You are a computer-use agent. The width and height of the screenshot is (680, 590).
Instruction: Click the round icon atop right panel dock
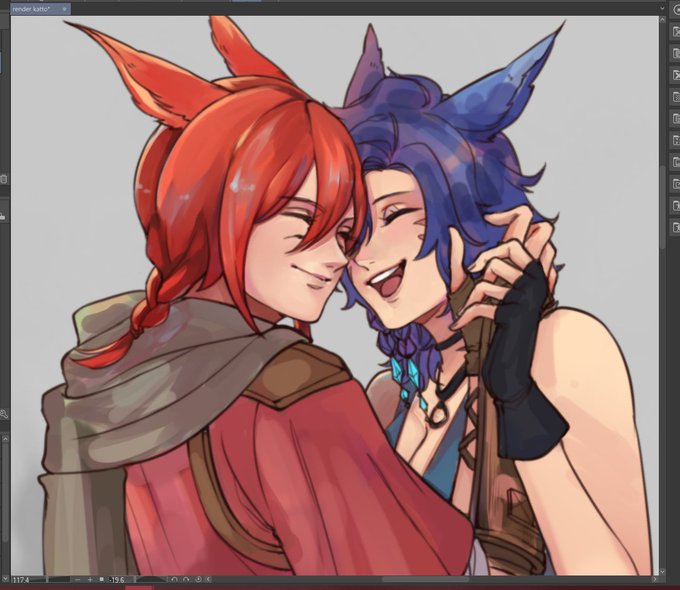point(676,9)
